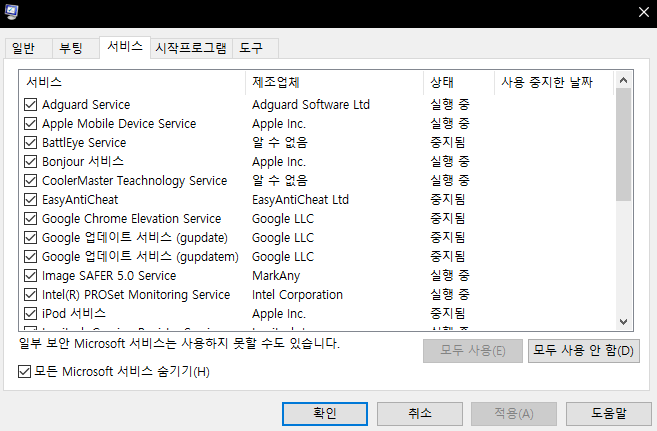The image size is (657, 431).
Task: Click the services list scrollbar thumb
Action: click(x=623, y=145)
